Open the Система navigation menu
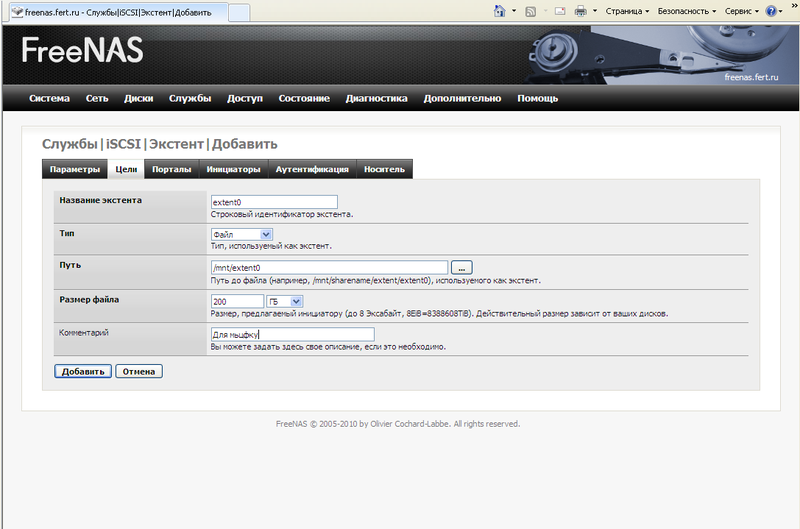800x529 pixels. coord(49,98)
